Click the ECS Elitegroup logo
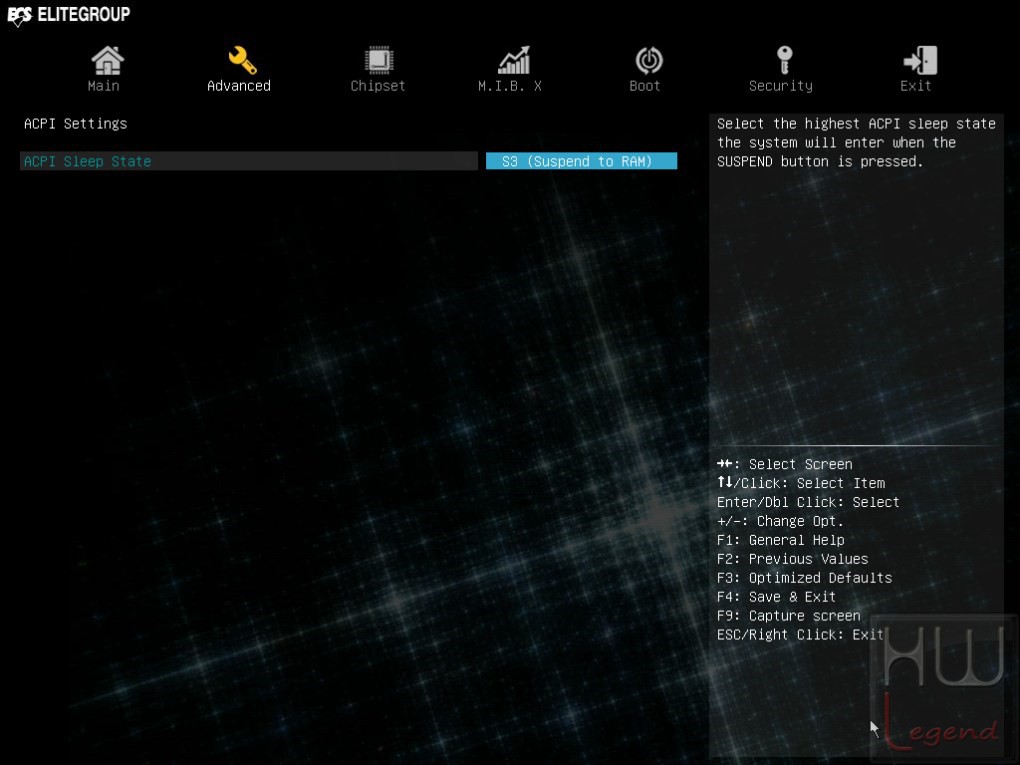Viewport: 1020px width, 765px height. coord(68,15)
